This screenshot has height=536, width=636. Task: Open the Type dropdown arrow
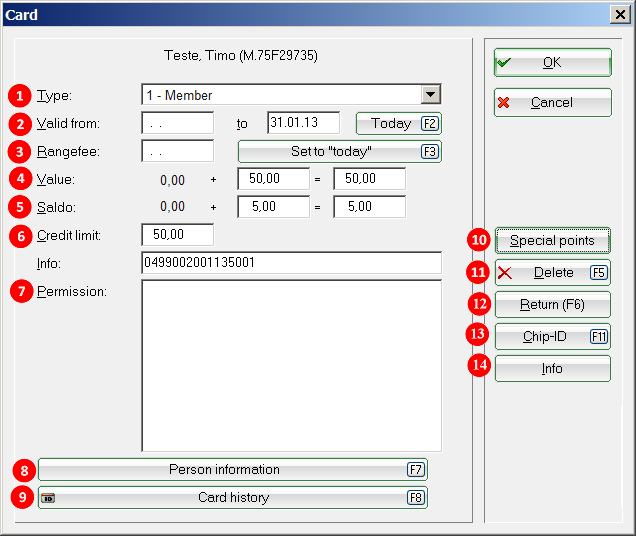pyautogui.click(x=430, y=95)
